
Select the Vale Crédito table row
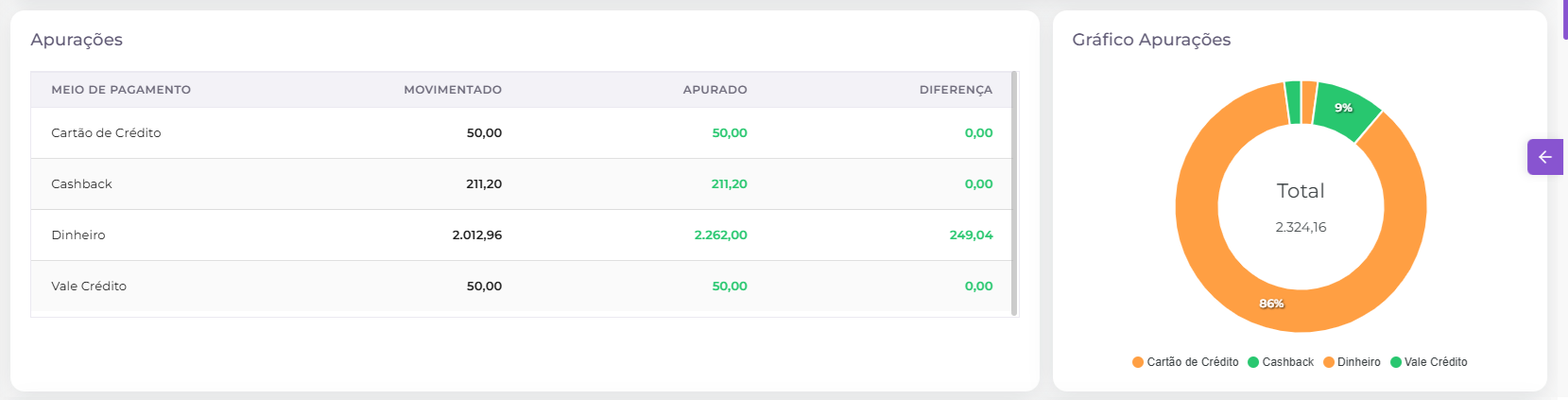[x=521, y=287]
